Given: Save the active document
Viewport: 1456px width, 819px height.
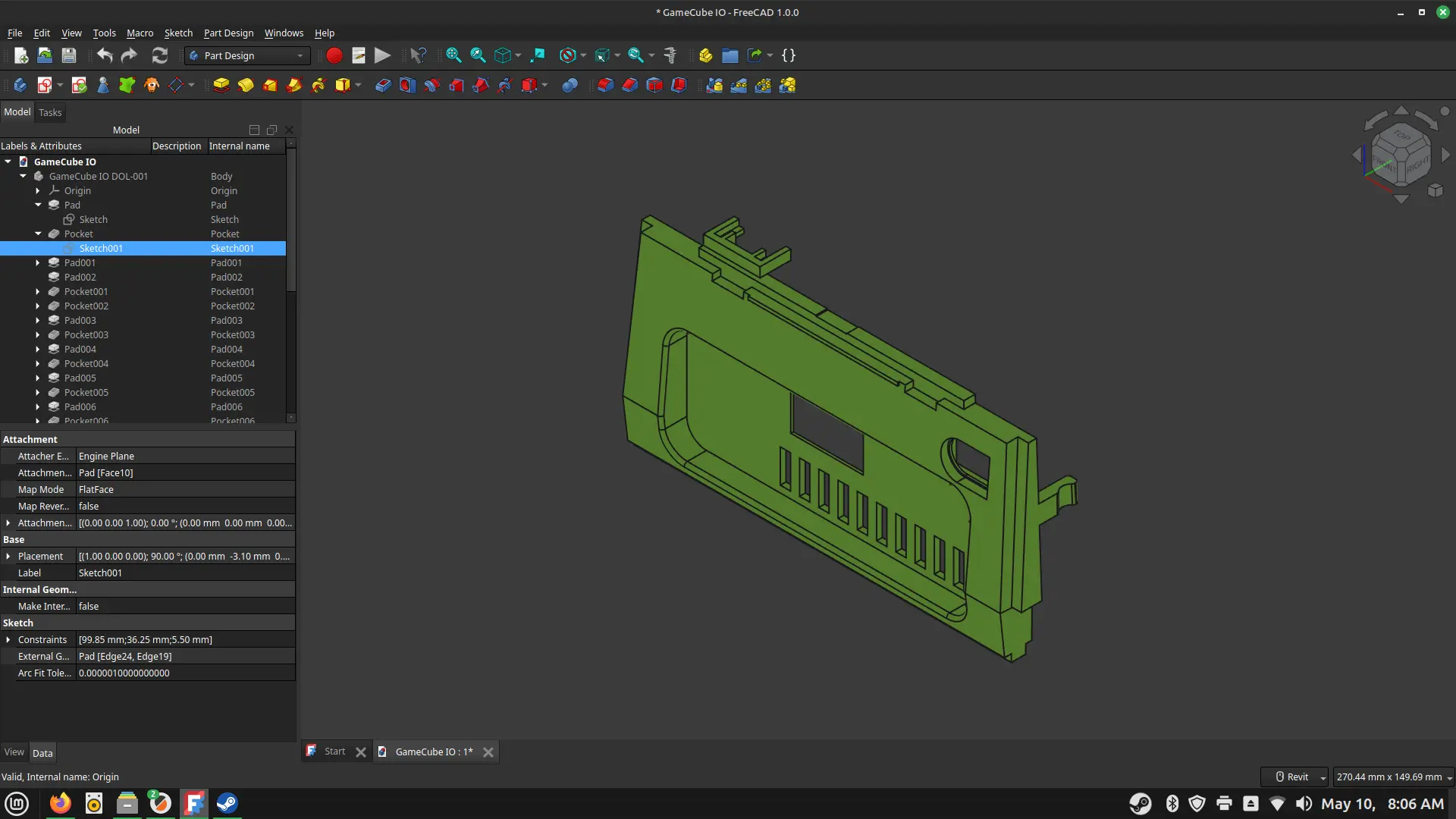Looking at the screenshot, I should [x=69, y=55].
